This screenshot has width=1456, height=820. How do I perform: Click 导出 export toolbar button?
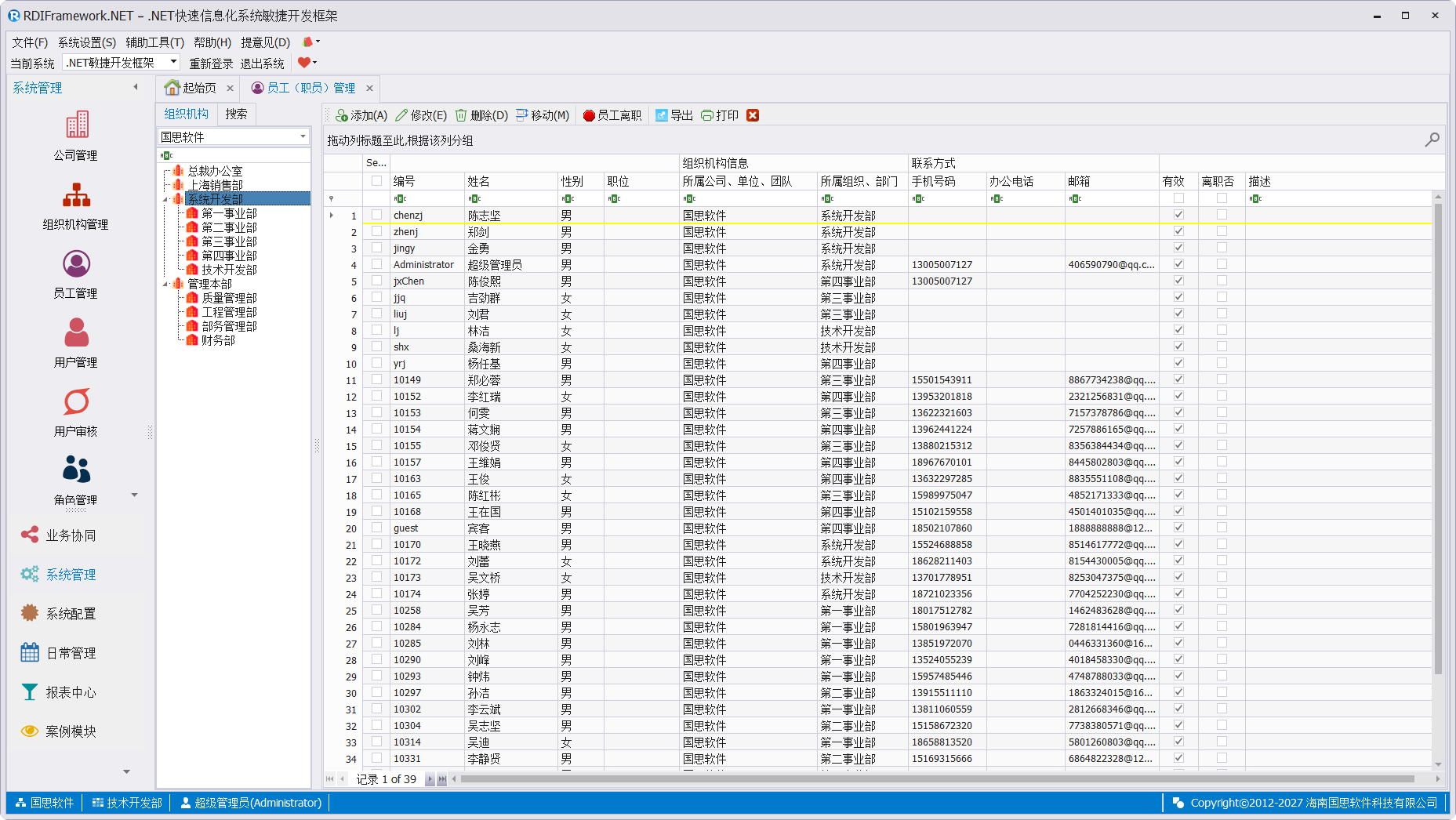[x=674, y=115]
